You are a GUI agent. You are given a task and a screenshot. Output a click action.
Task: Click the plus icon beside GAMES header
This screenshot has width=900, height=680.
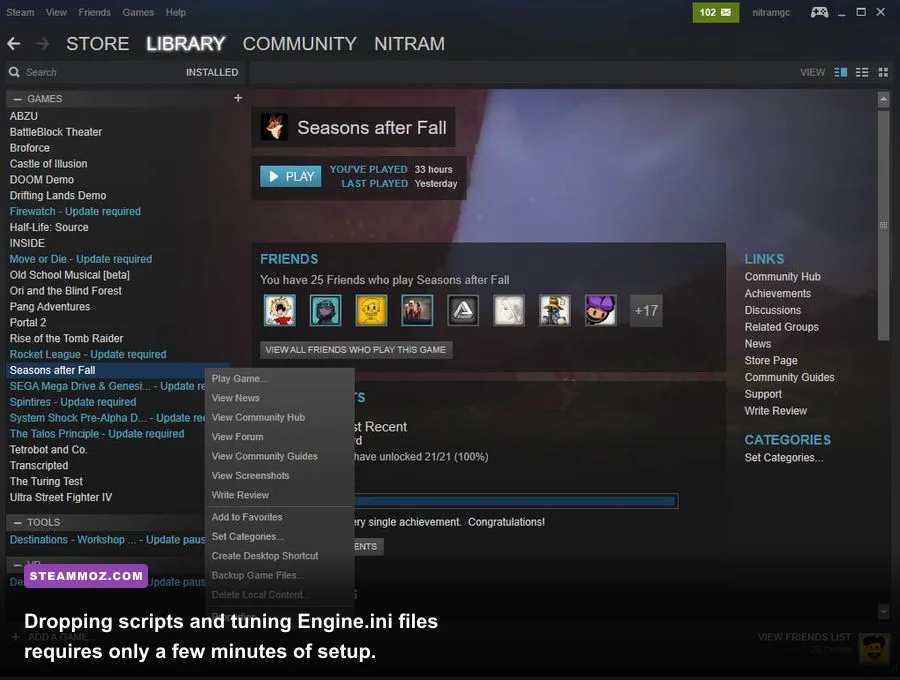[238, 98]
